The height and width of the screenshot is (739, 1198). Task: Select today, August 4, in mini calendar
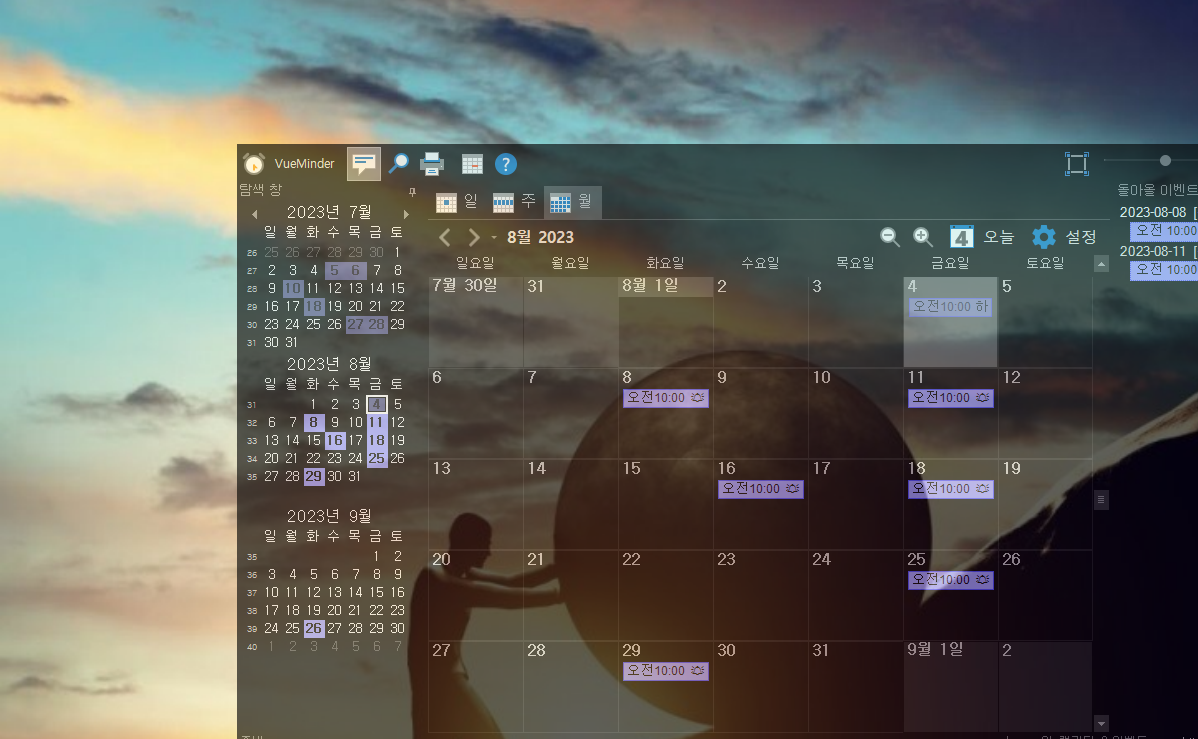point(377,404)
